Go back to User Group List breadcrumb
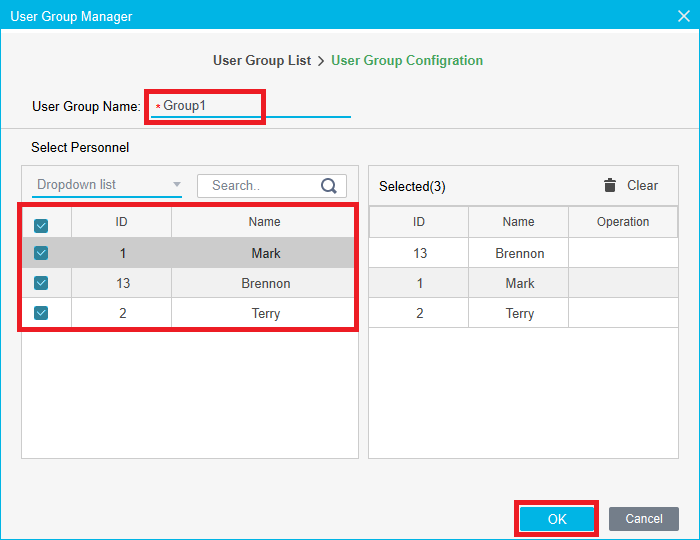This screenshot has height=540, width=700. click(262, 60)
